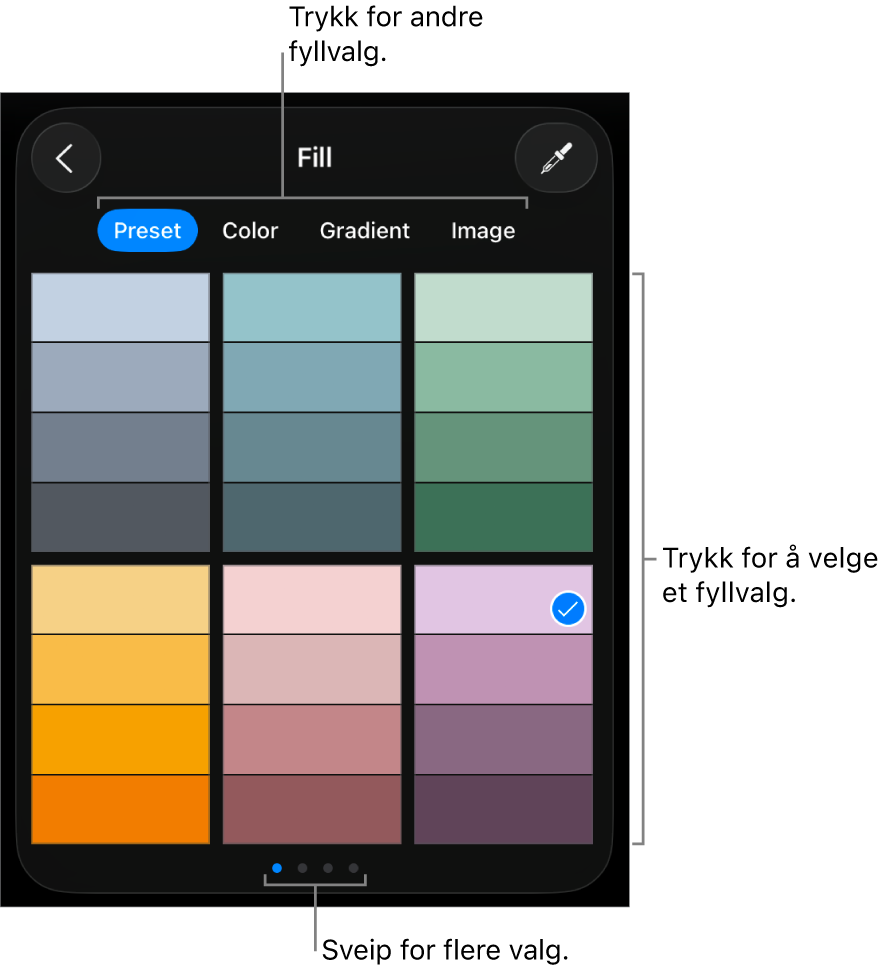Choose the second mauve purple swatch
This screenshot has width=886, height=971.
[x=503, y=669]
